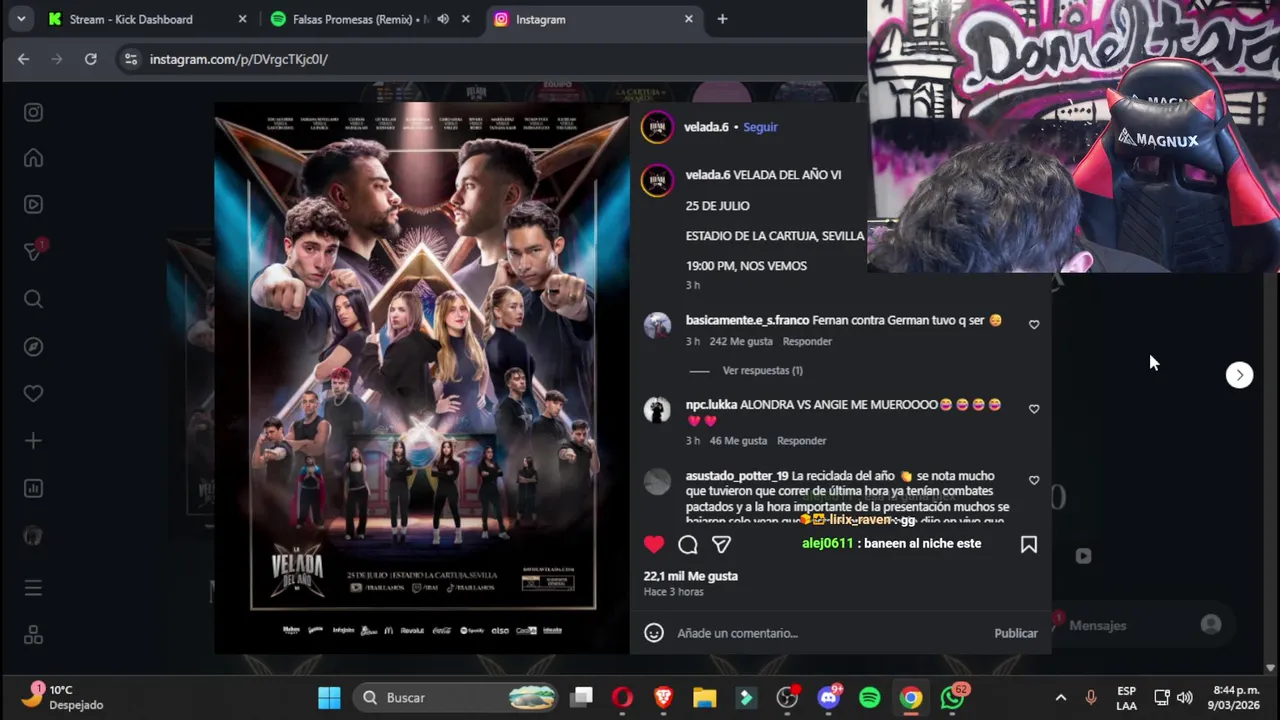Open the profile avatar in the sidebar
Viewport: 1280px width, 720px height.
[x=33, y=537]
